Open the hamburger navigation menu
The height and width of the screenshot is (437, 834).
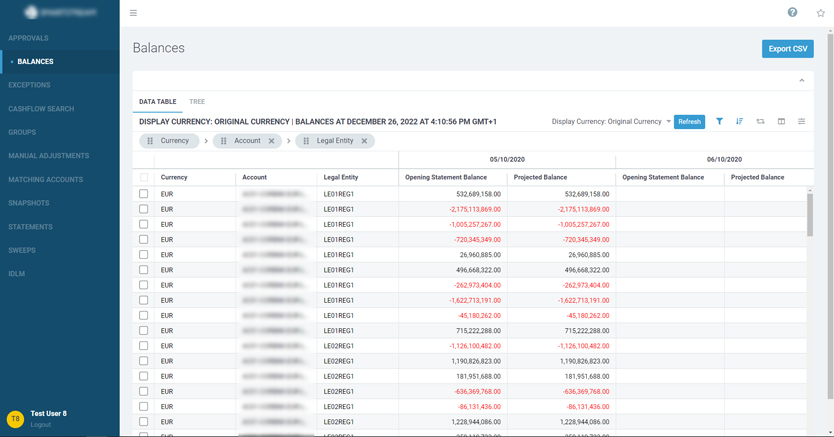[133, 13]
